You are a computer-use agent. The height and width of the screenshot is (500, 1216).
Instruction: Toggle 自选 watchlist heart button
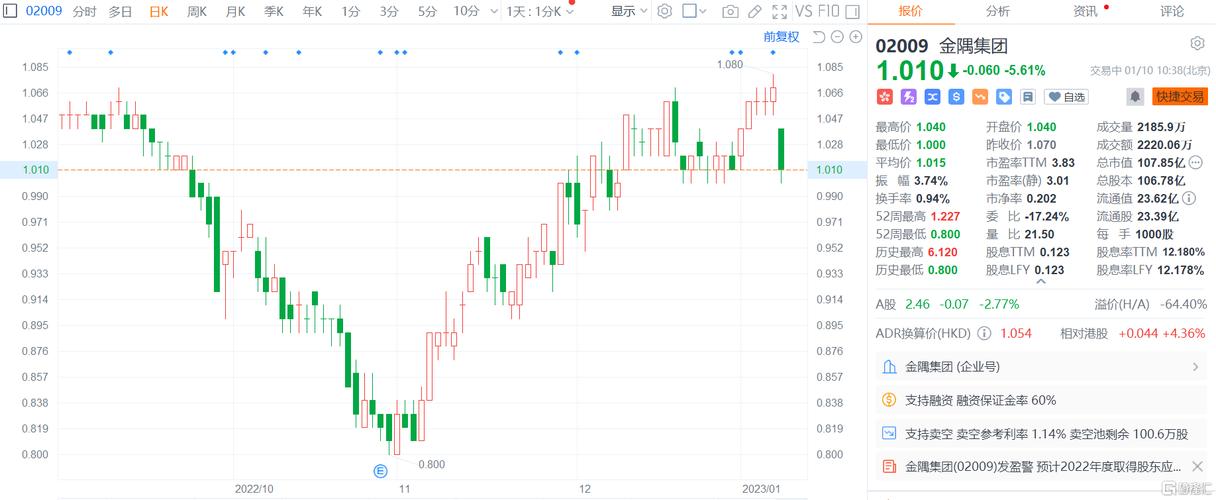1066,97
